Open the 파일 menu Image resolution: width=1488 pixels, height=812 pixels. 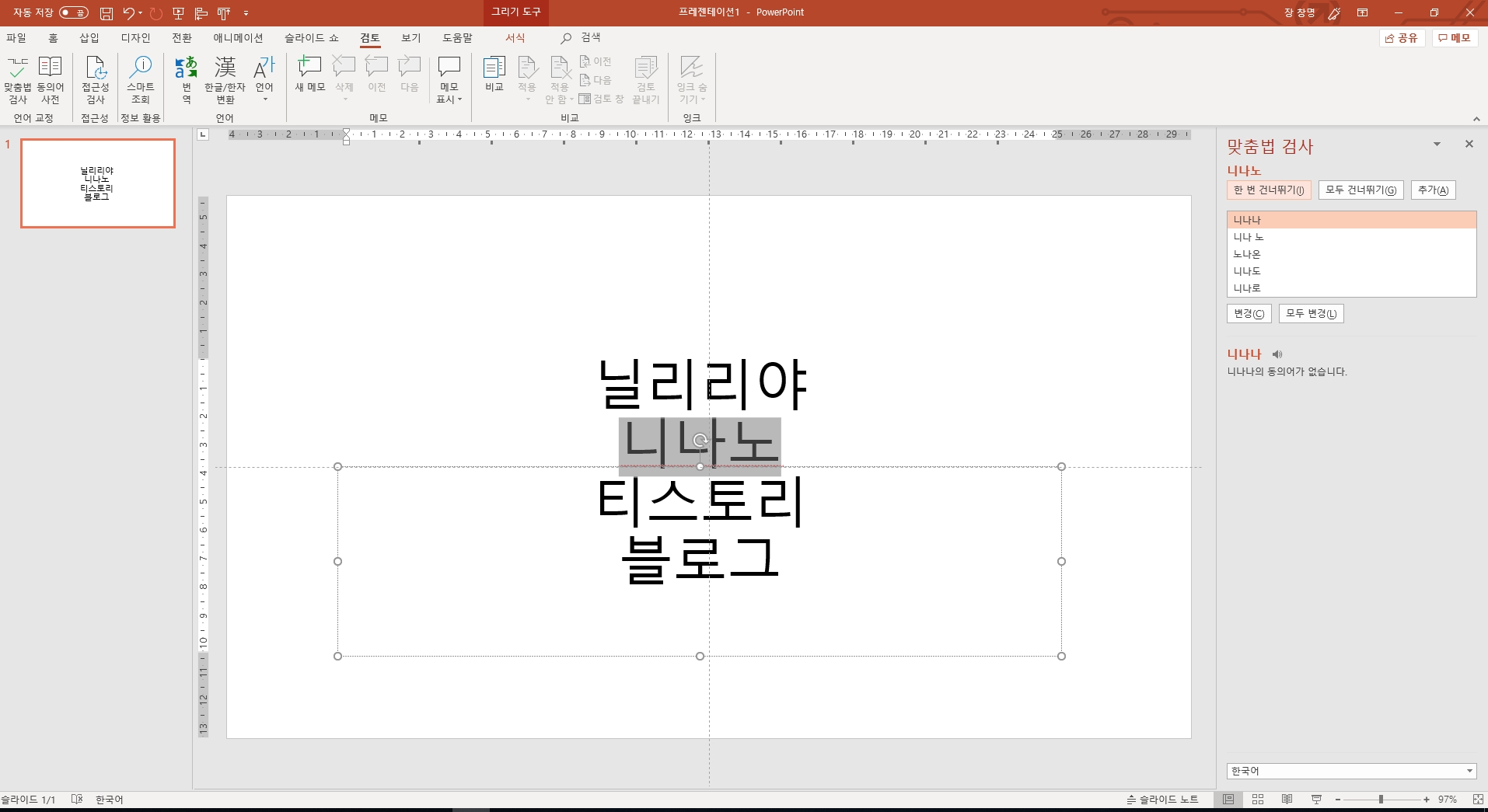coord(16,38)
